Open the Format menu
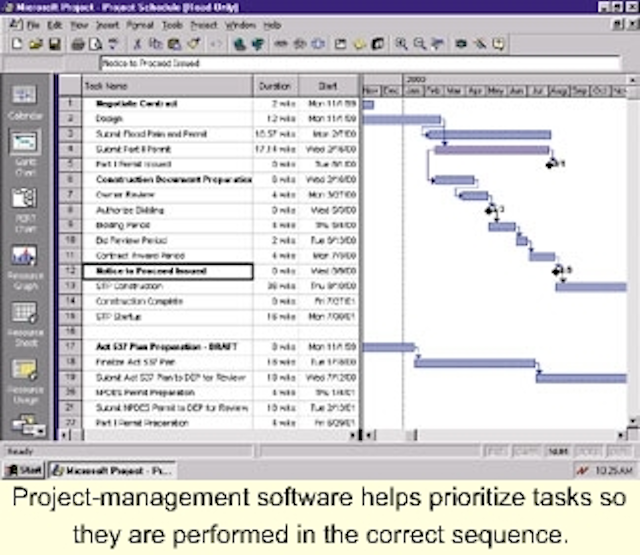Viewport: 640px width, 555px height. coord(140,25)
